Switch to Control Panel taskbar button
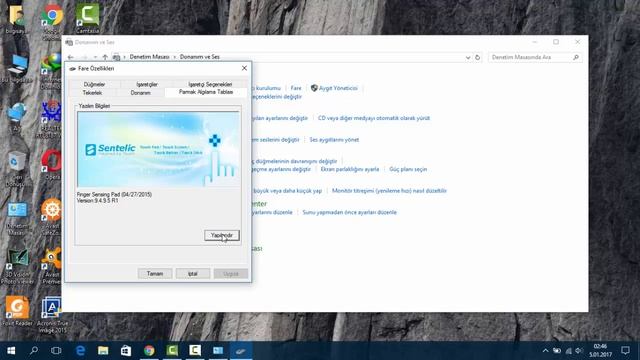This screenshot has height=360, width=640. pyautogui.click(x=218, y=351)
